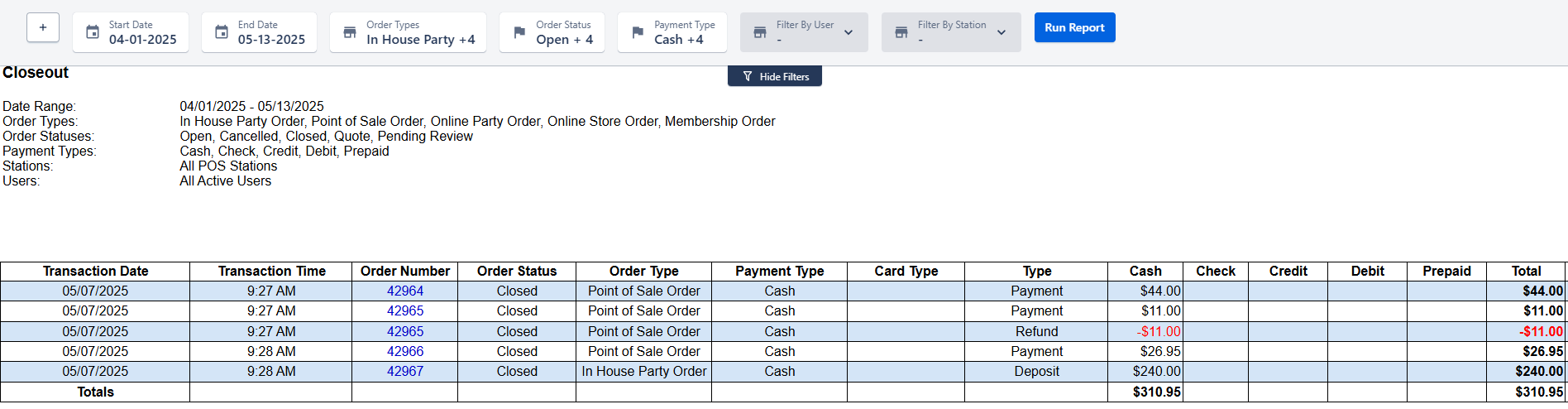Edit the Start Date field 04-01-2025
The height and width of the screenshot is (409, 1568).
(x=143, y=40)
